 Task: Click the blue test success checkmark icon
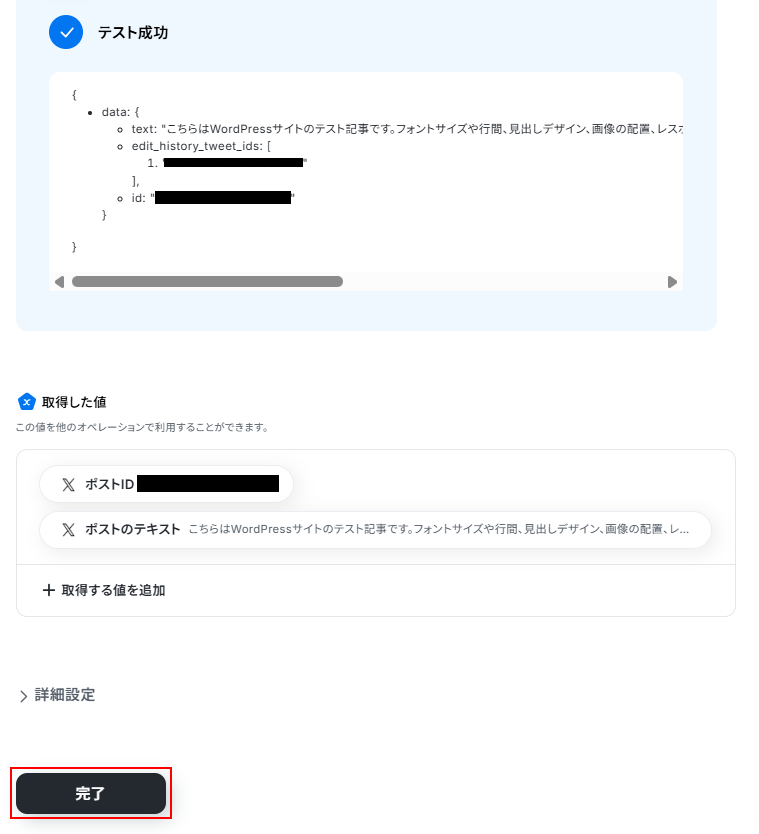[66, 32]
